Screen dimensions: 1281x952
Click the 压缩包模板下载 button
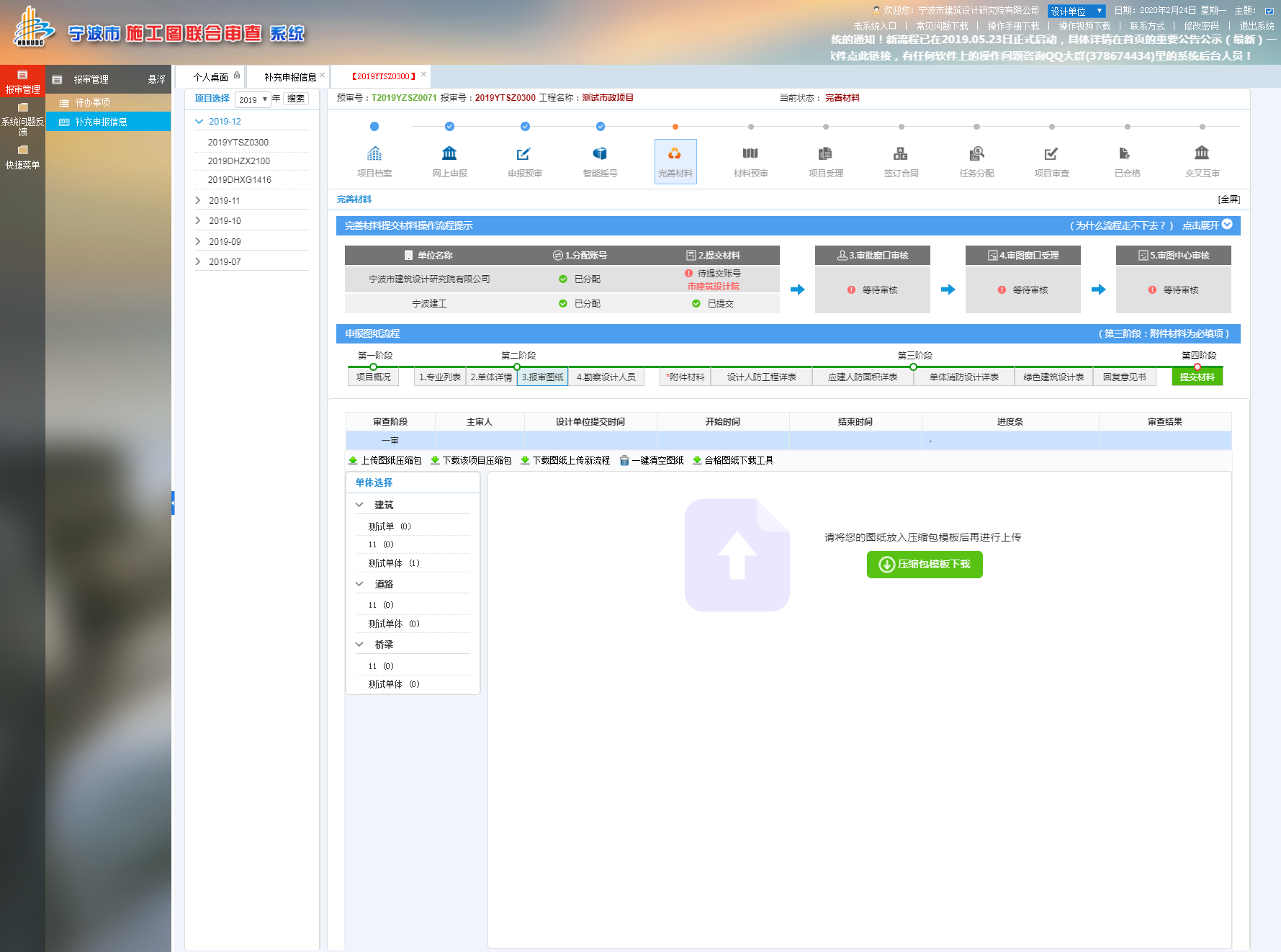pyautogui.click(x=925, y=564)
